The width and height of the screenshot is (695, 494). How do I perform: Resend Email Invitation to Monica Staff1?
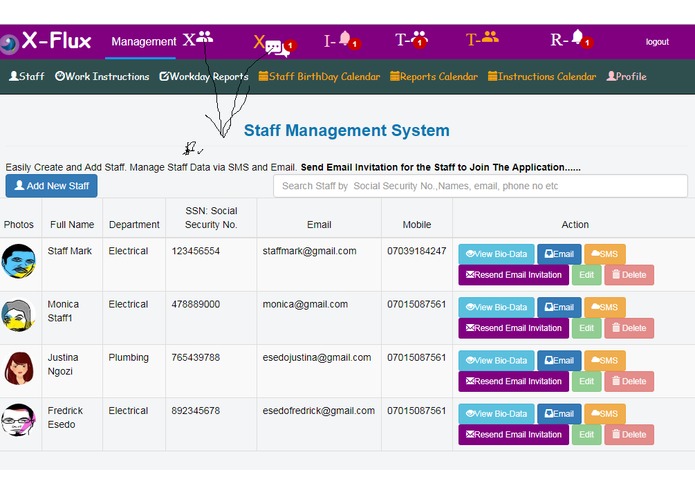click(x=513, y=328)
